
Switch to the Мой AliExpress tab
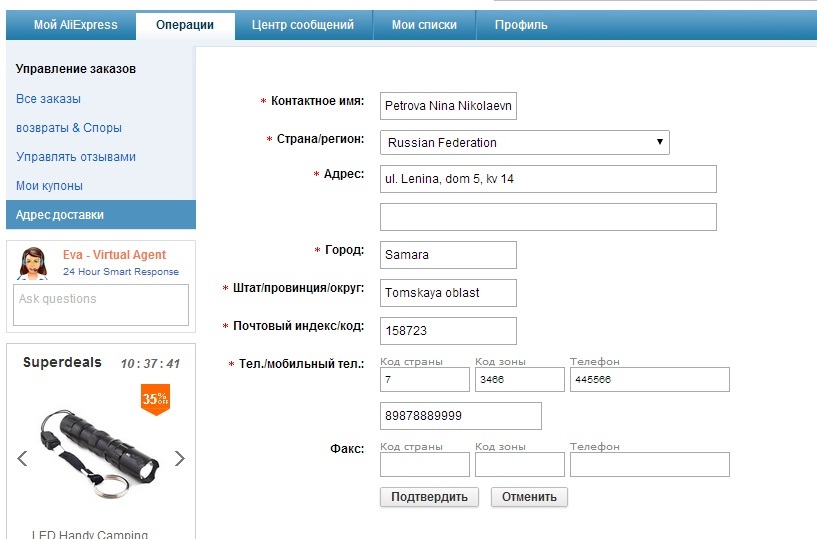pyautogui.click(x=75, y=25)
